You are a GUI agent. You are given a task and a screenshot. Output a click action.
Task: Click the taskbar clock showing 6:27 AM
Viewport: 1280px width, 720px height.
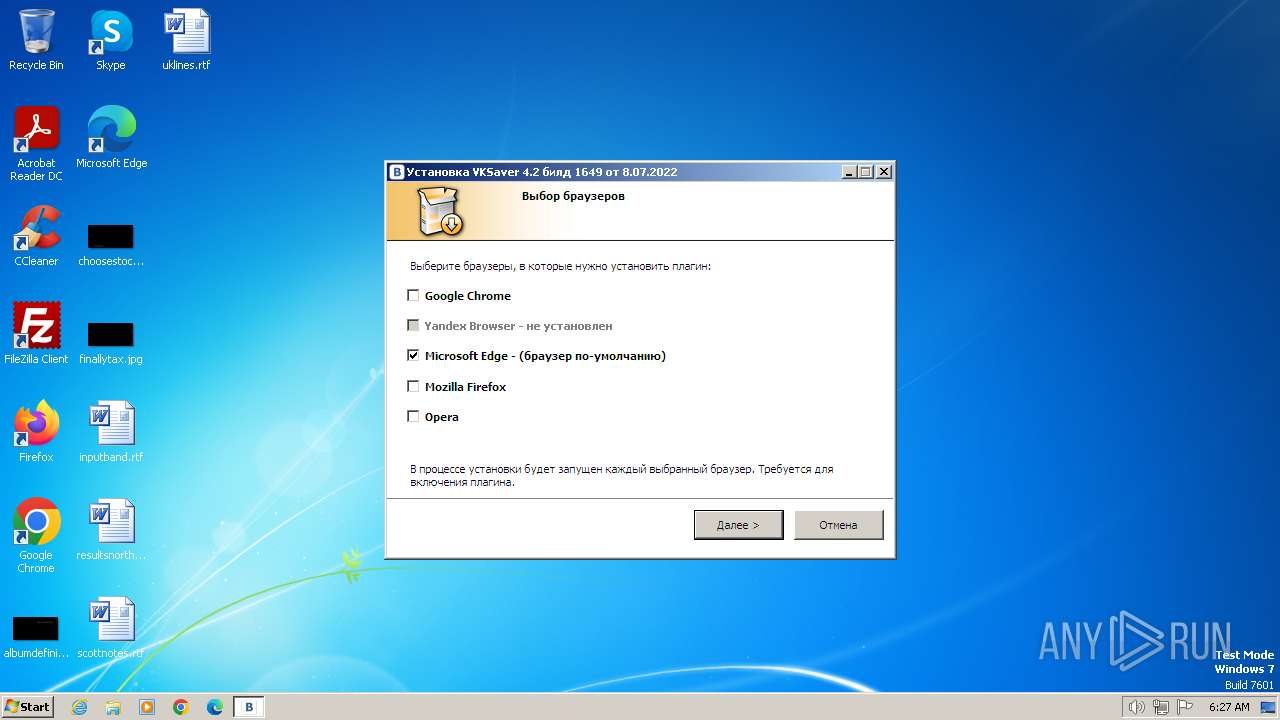1229,707
